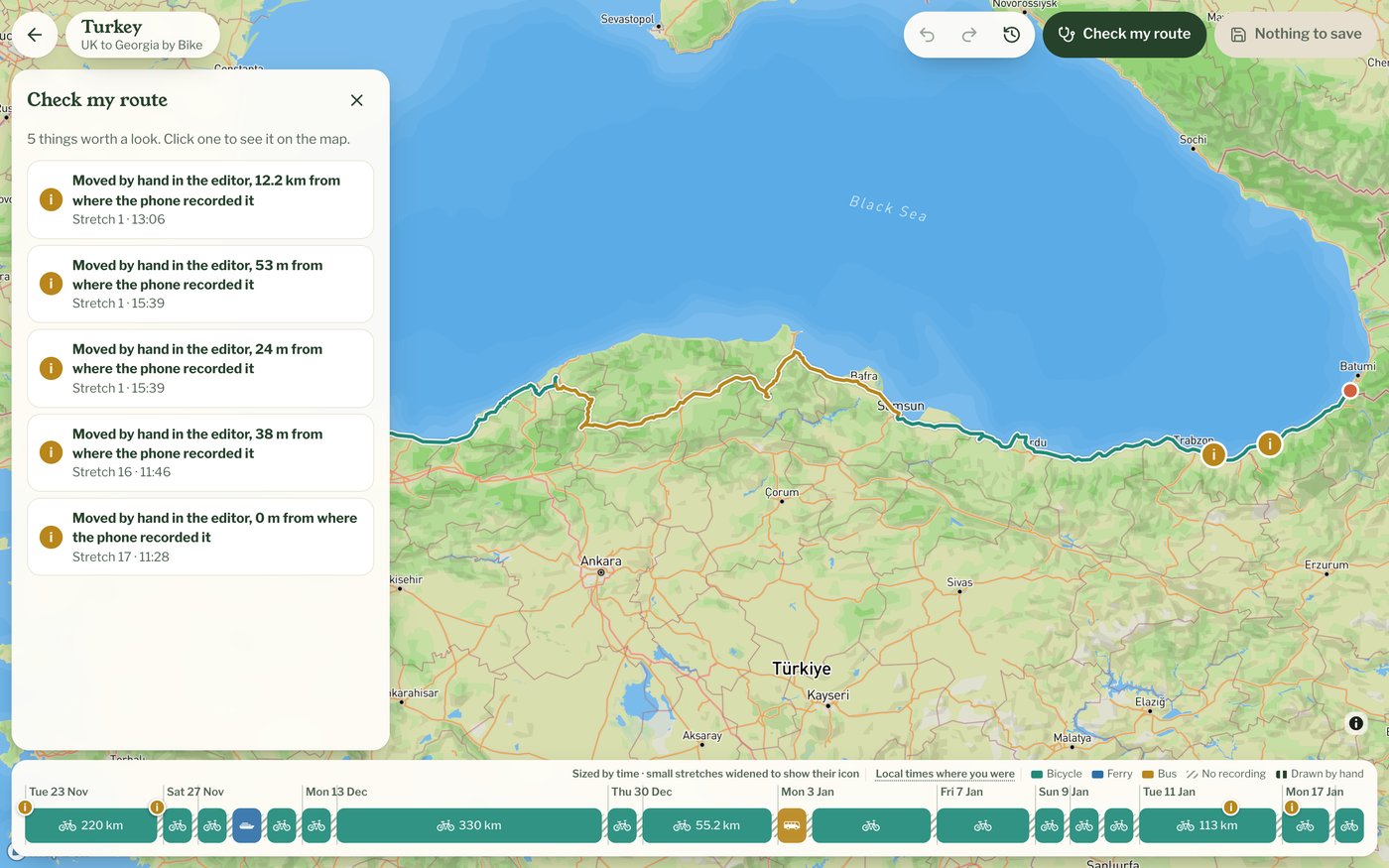Click the Nothing to save button
This screenshot has width=1389, height=868.
pos(1296,35)
